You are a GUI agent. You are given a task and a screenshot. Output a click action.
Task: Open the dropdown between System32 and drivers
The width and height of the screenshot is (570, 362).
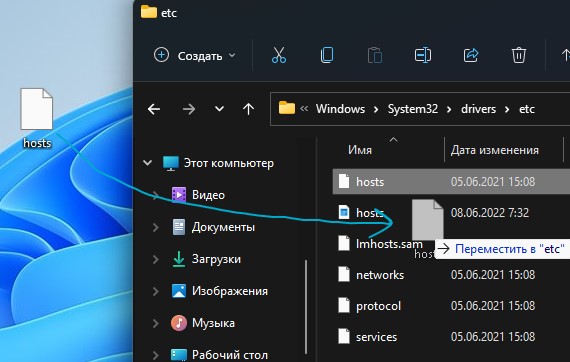[449, 109]
